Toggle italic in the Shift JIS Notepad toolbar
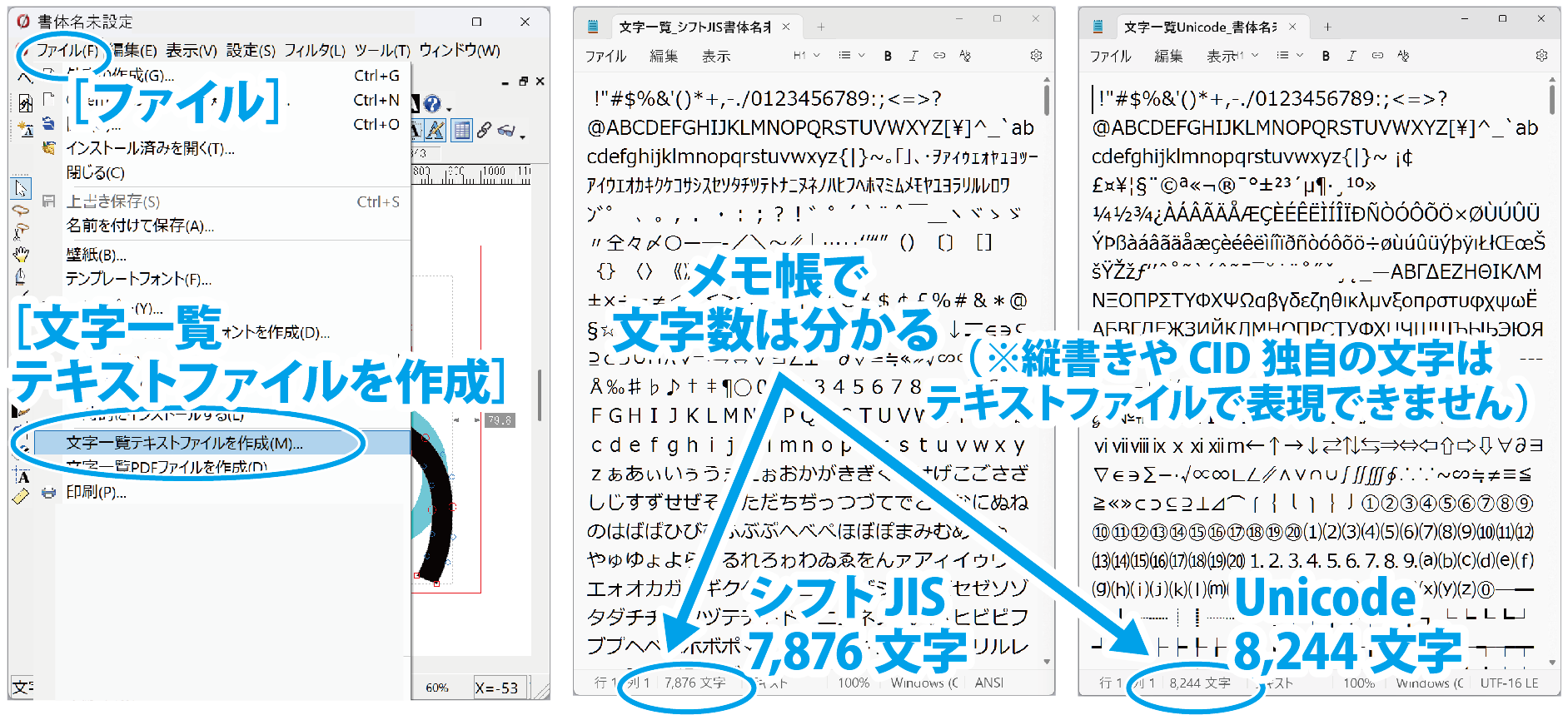This screenshot has width=1568, height=720. coord(913,56)
